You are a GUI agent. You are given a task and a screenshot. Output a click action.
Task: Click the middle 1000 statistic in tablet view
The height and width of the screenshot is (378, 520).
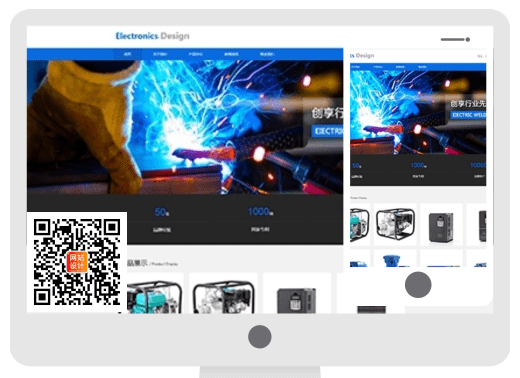[x=418, y=165]
